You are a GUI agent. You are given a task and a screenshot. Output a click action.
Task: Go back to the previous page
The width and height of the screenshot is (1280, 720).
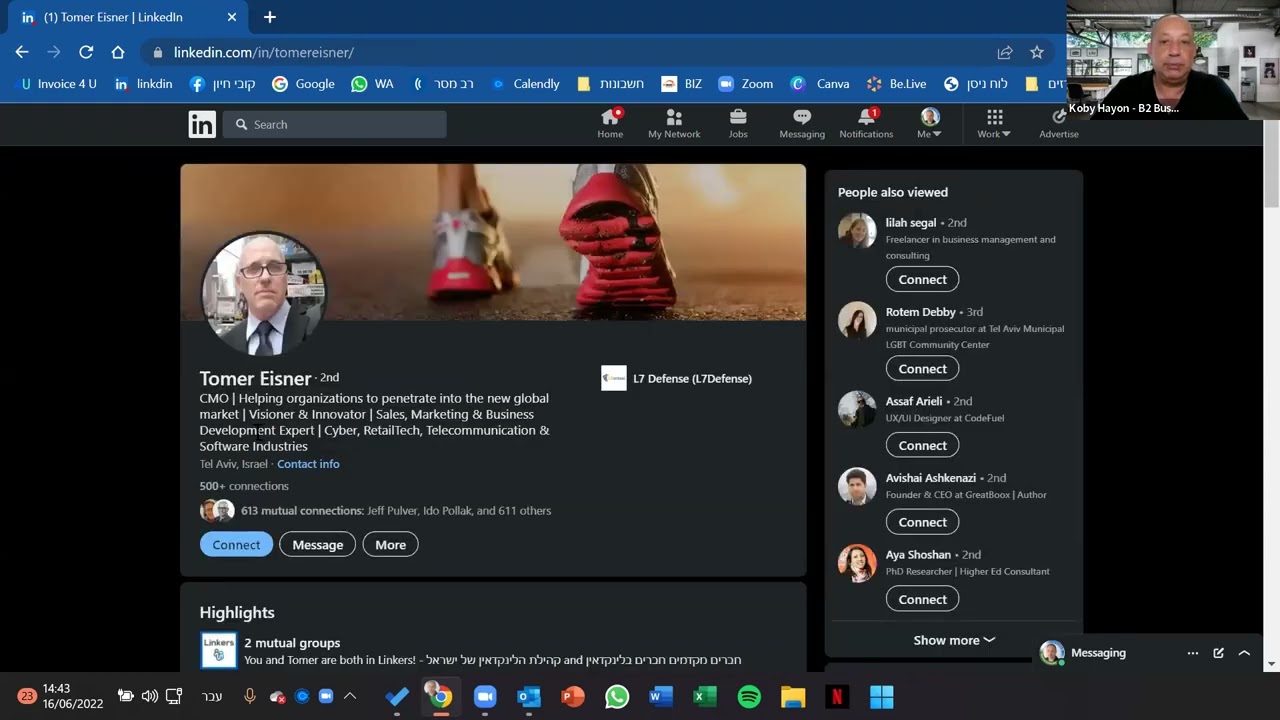22,52
